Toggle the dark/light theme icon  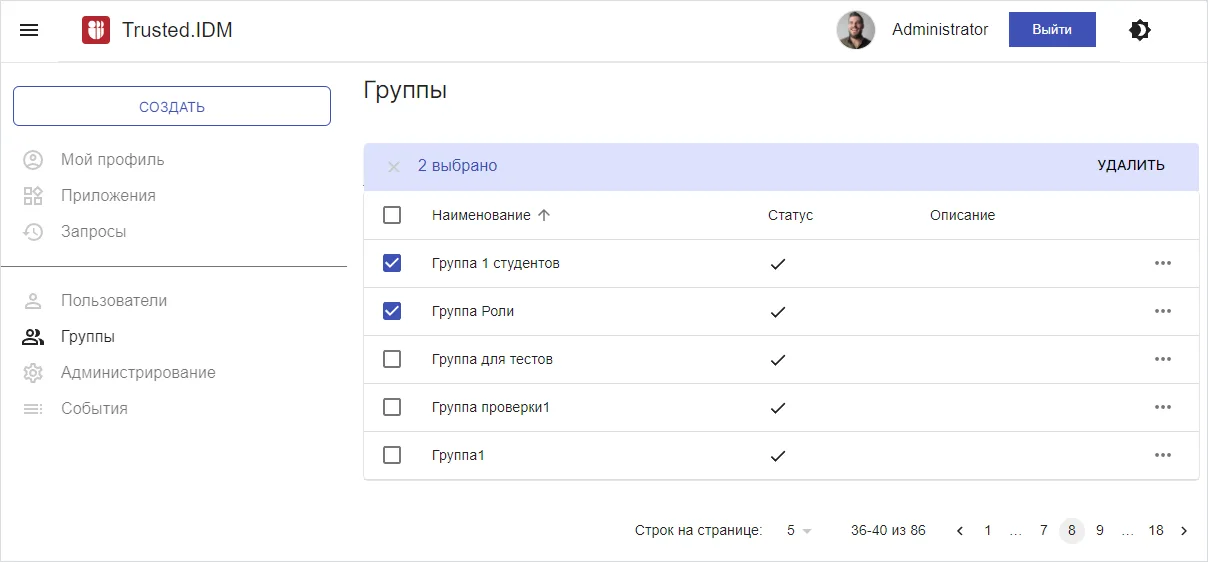[1139, 30]
